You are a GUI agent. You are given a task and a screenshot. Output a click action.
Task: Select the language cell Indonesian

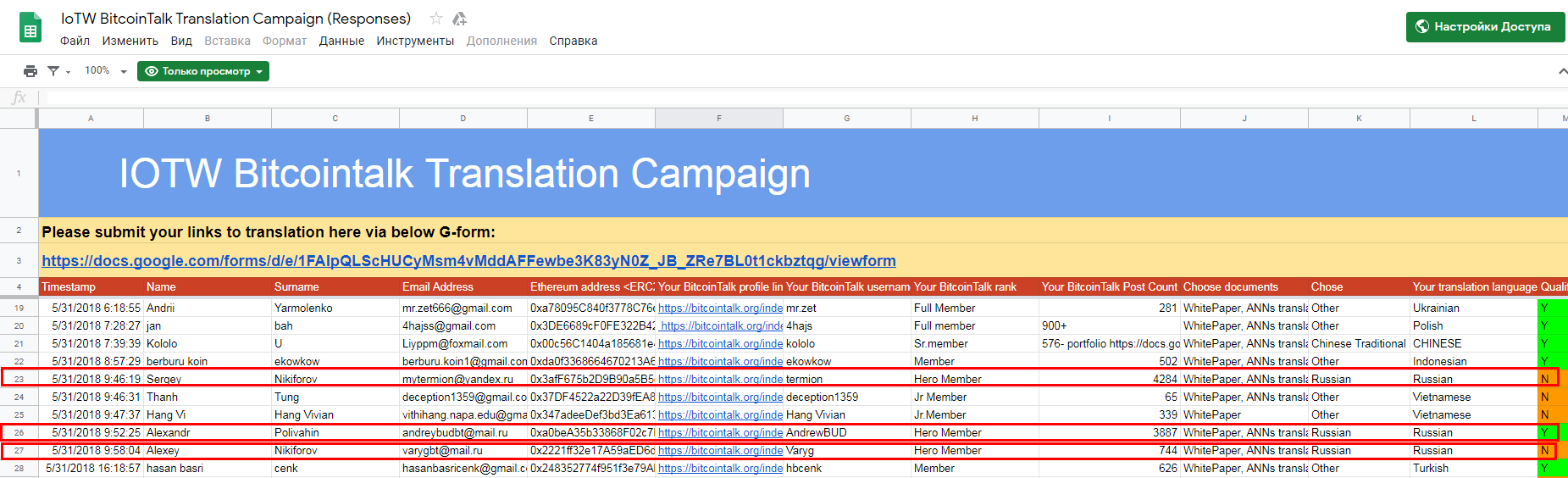pos(1474,361)
